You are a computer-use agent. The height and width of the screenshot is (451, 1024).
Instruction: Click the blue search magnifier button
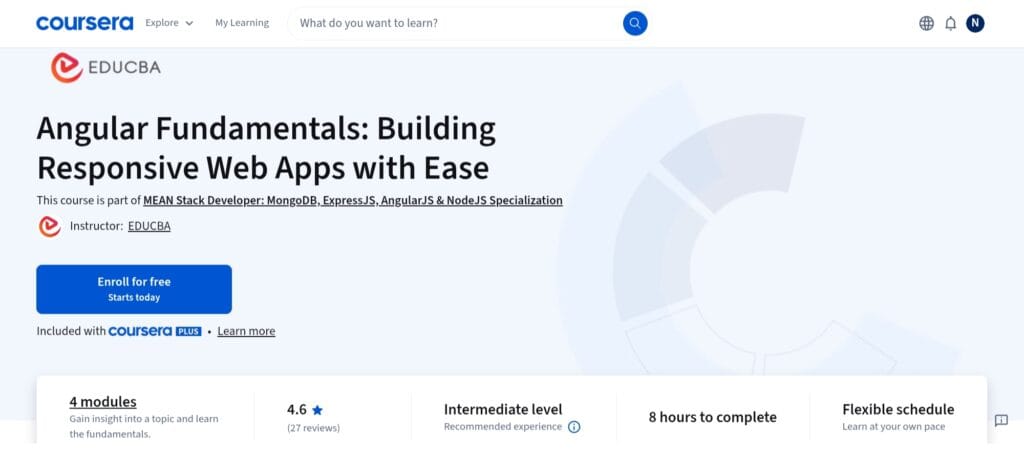pyautogui.click(x=635, y=23)
